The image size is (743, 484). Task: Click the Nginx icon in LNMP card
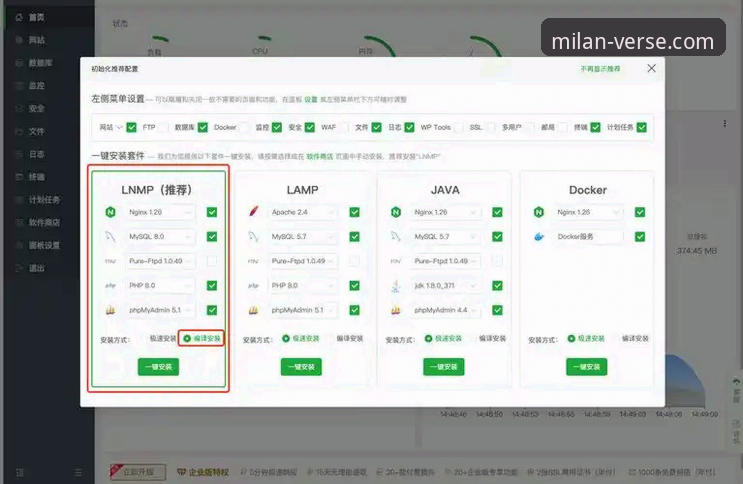110,212
